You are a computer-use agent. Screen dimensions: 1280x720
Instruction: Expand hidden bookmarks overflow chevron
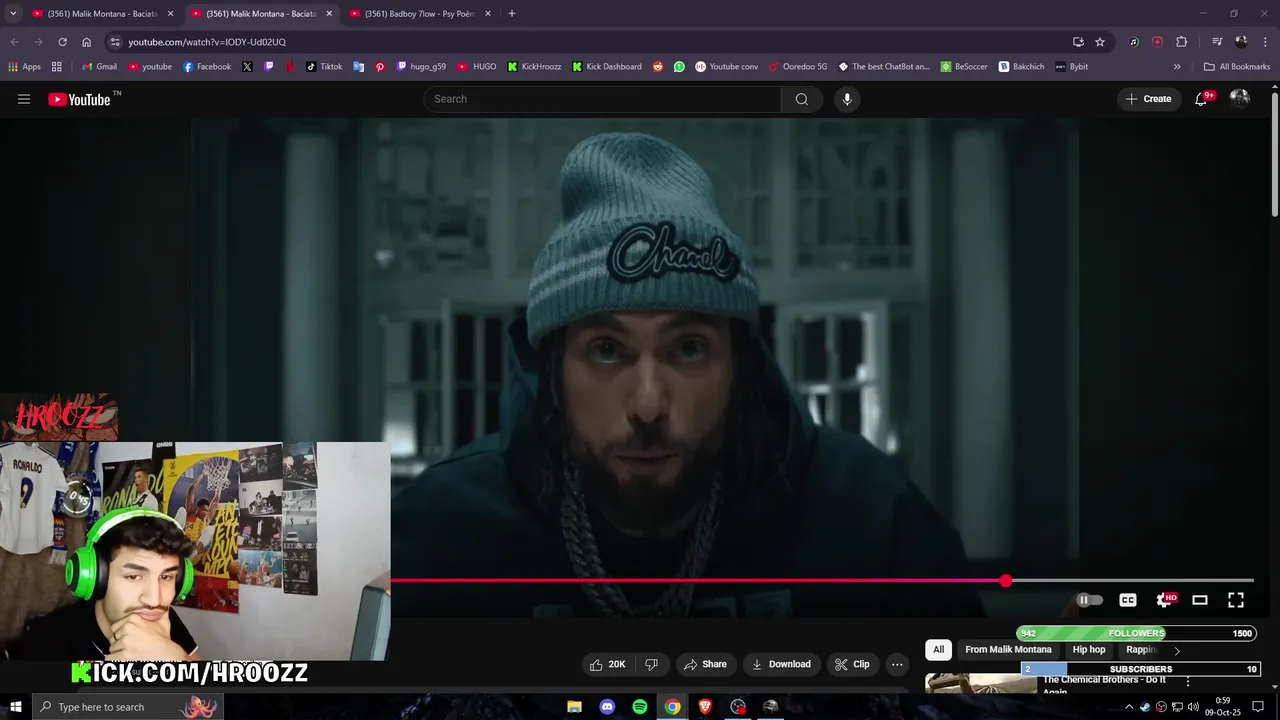click(1177, 67)
